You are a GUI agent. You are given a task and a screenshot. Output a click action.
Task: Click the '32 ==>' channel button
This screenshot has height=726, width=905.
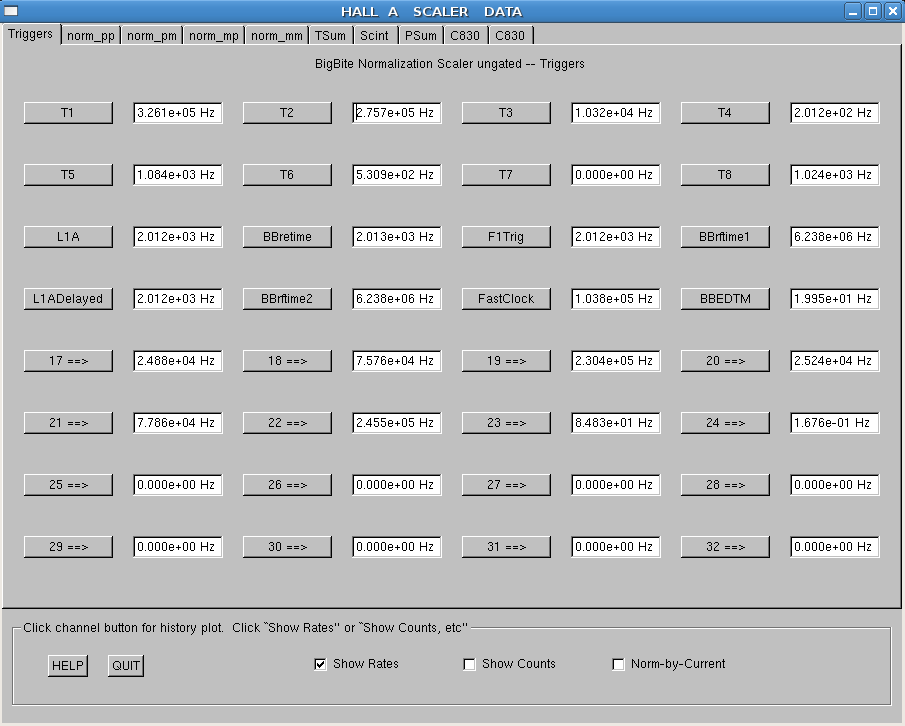pos(725,547)
